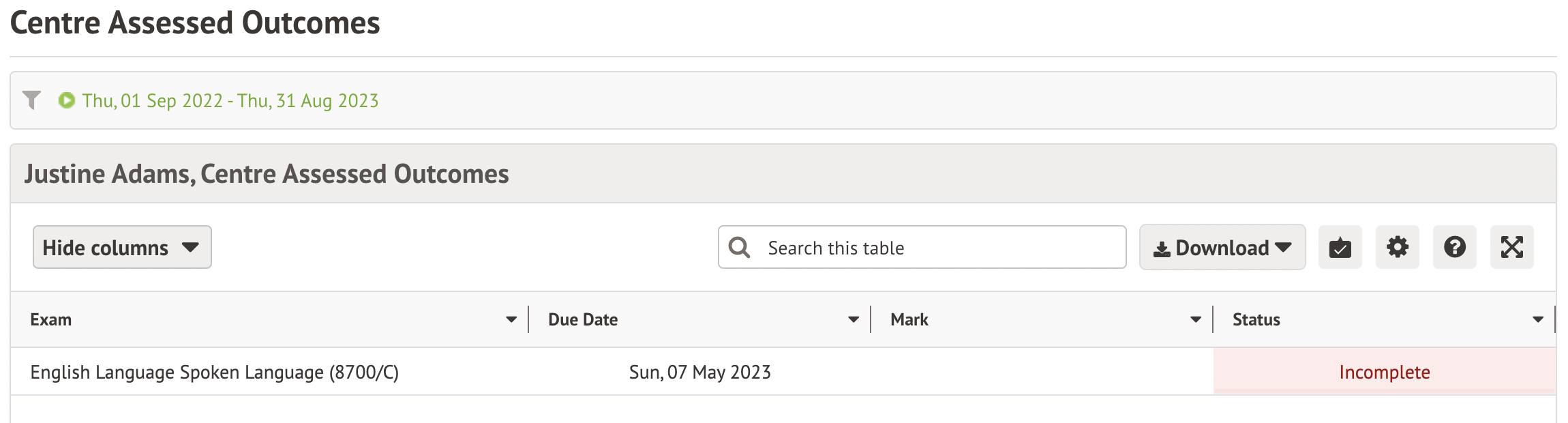
Task: Open the date range filter link
Action: [230, 101]
